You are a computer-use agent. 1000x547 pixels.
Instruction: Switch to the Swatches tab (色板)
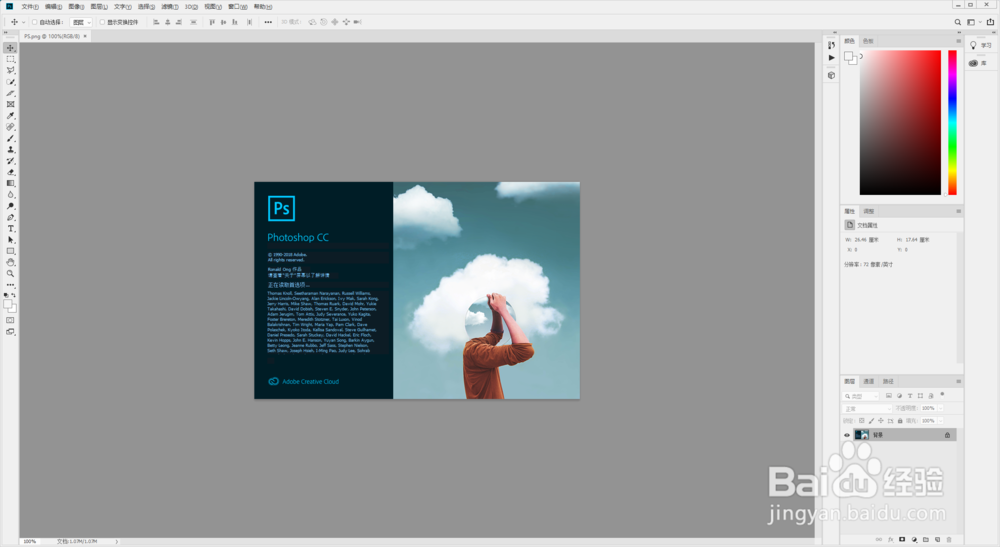click(868, 41)
